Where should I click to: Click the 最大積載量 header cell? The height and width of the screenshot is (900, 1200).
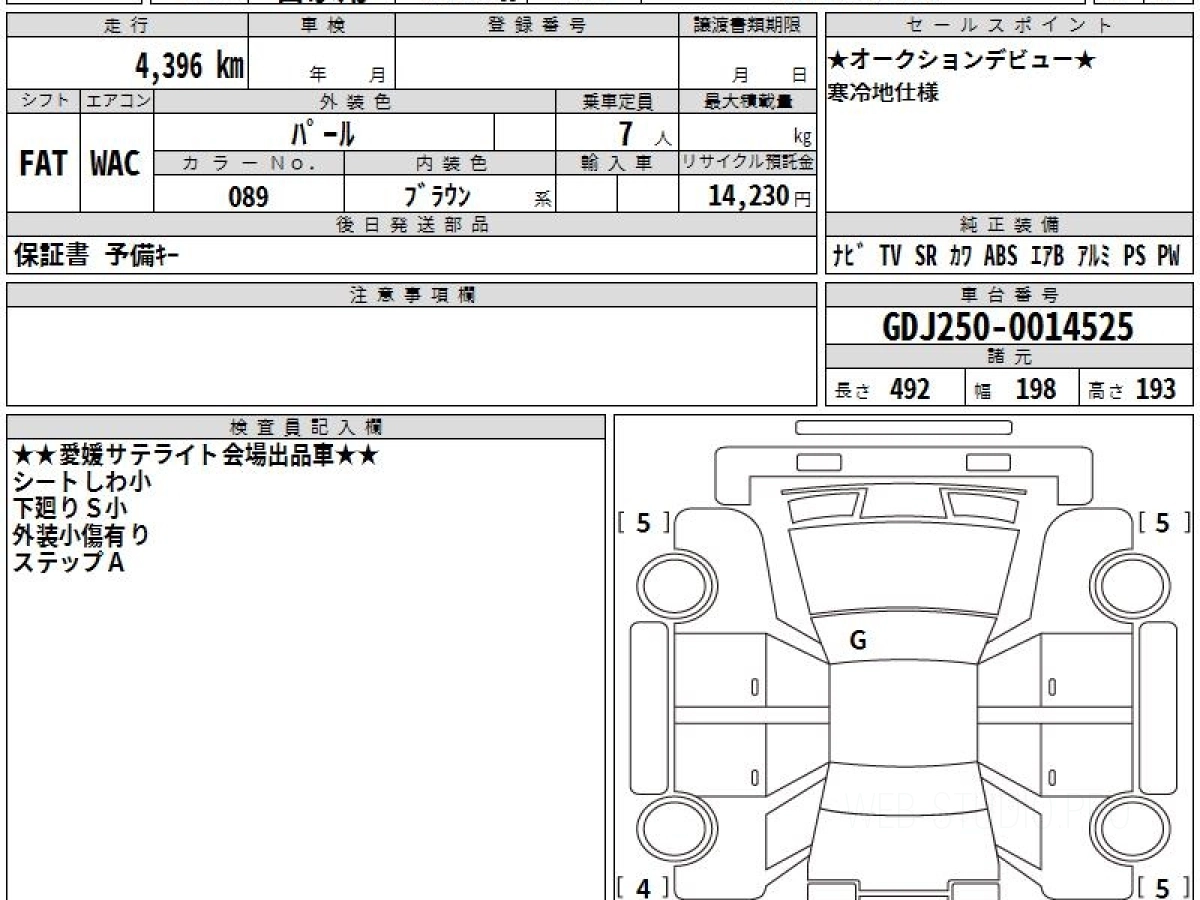[x=747, y=101]
